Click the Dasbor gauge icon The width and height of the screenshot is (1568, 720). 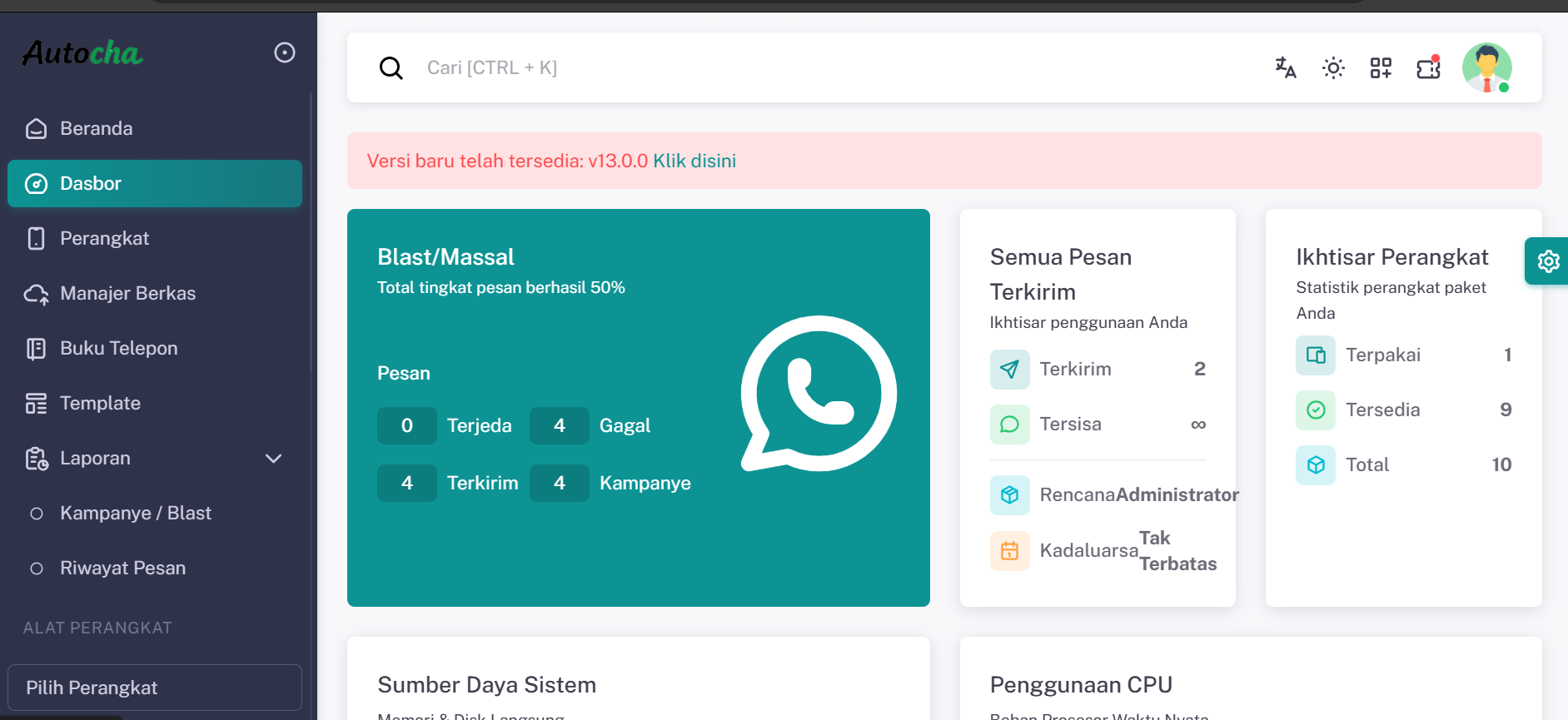tap(36, 183)
